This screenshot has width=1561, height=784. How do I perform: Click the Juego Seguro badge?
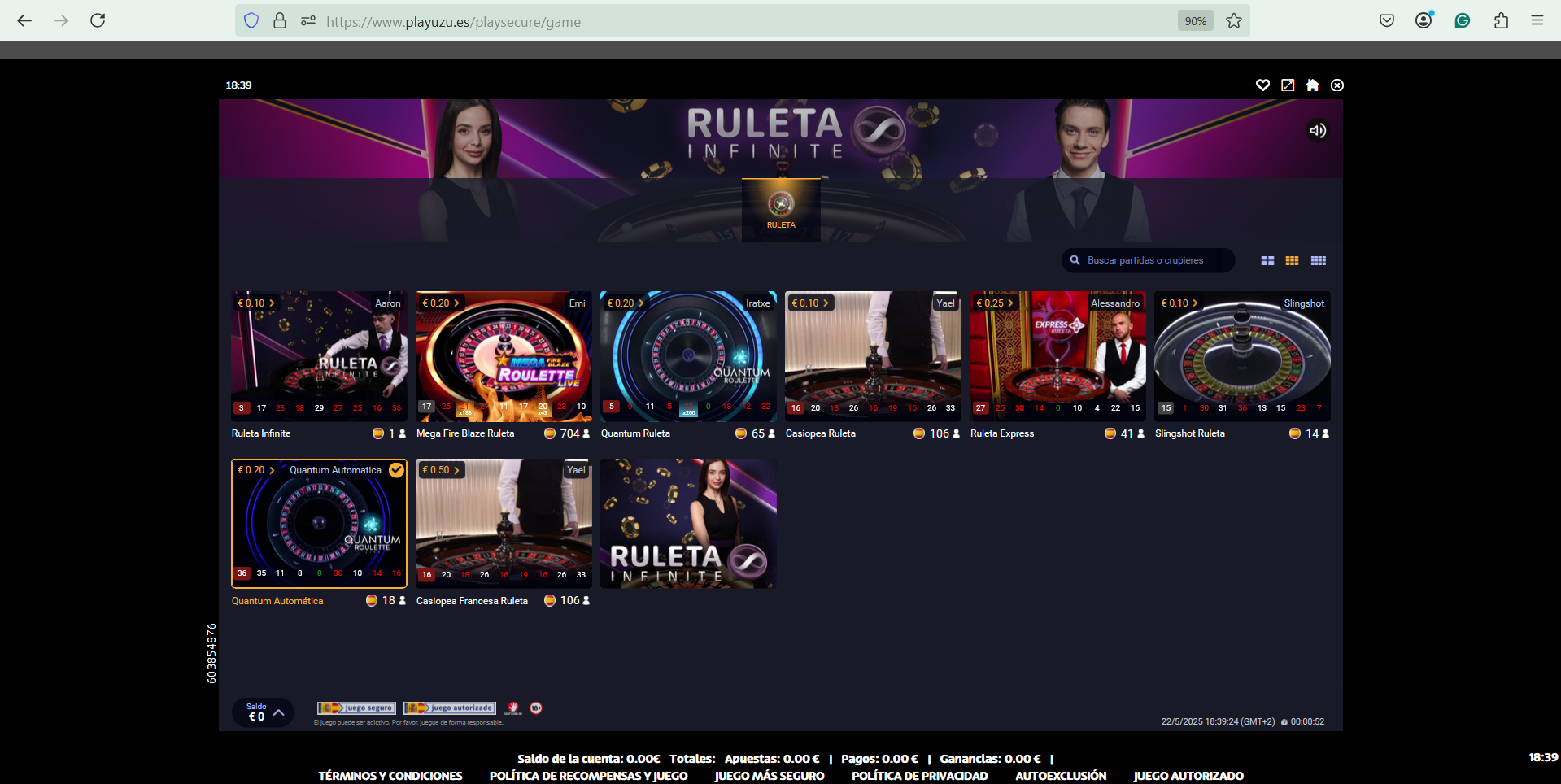356,708
